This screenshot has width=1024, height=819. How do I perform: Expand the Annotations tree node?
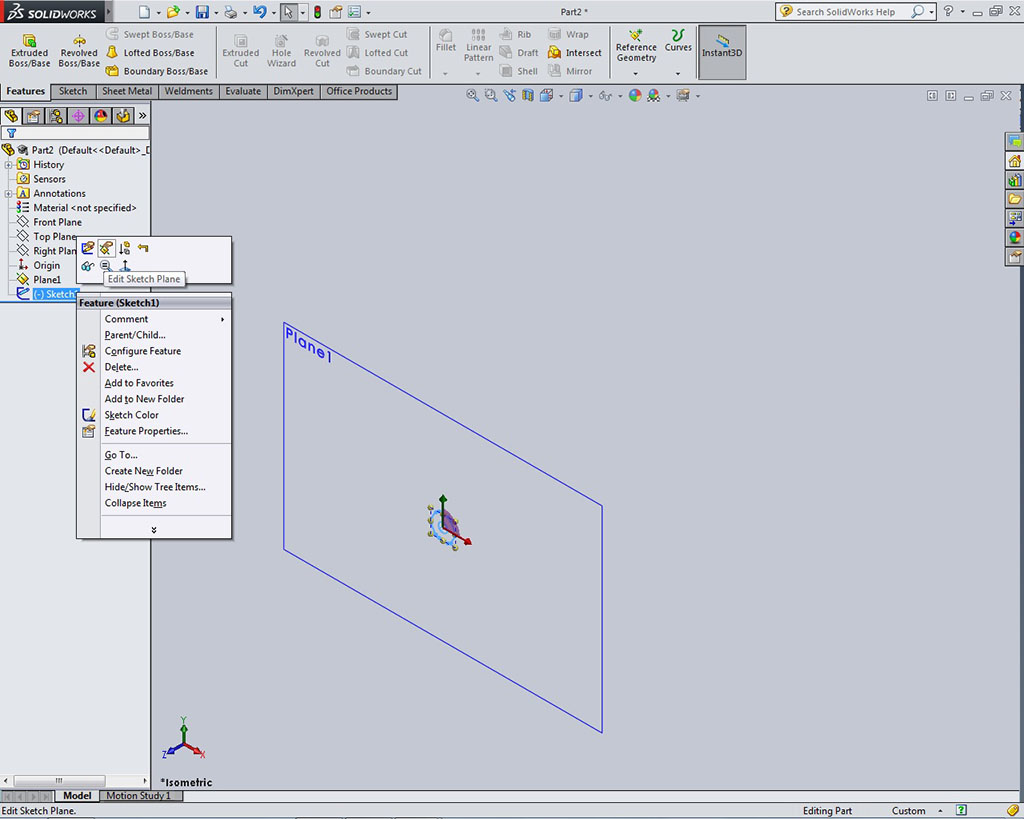pos(9,194)
